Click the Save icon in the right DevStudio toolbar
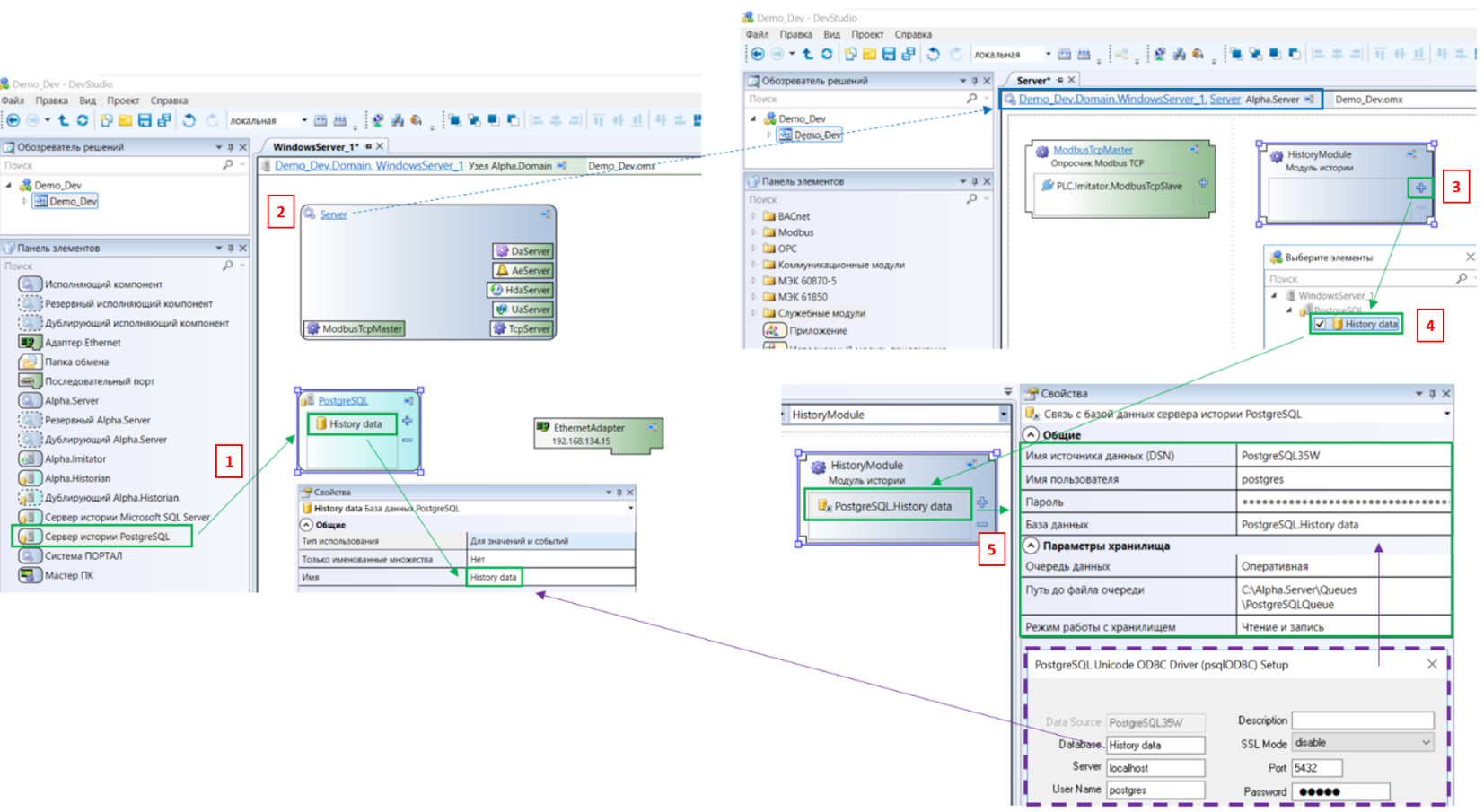 pyautogui.click(x=889, y=54)
